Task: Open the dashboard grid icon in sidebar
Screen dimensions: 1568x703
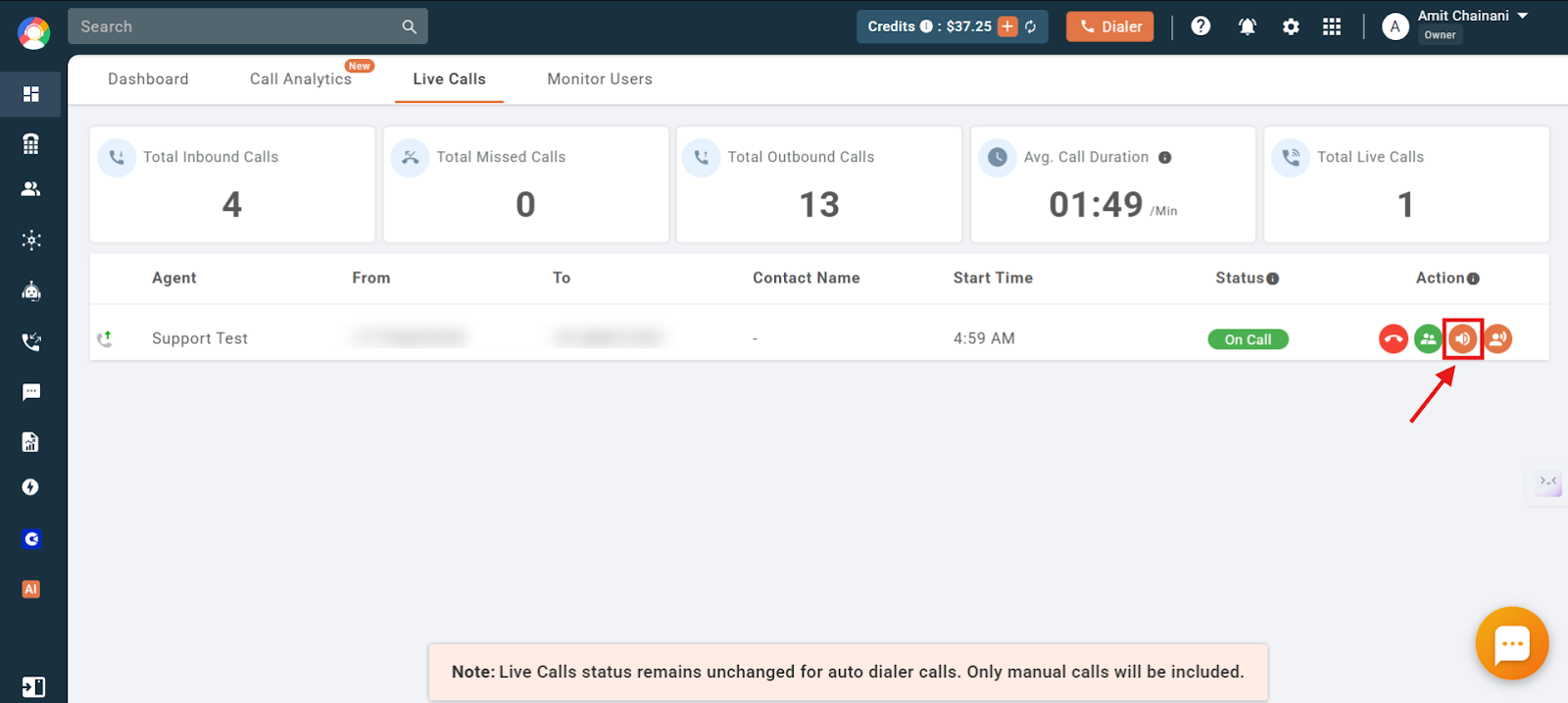Action: (x=31, y=94)
